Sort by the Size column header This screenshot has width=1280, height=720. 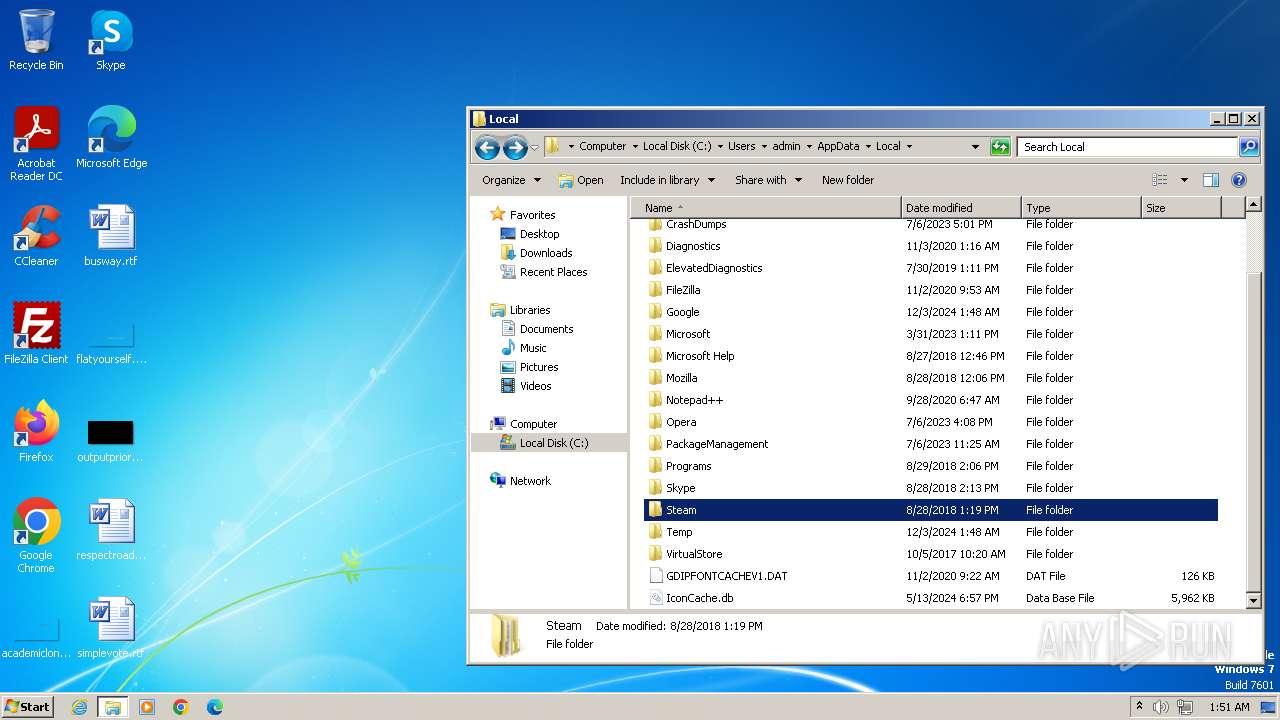click(1181, 208)
